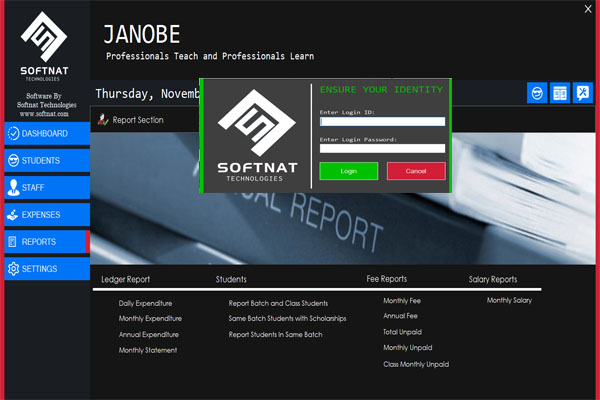Image resolution: width=600 pixels, height=400 pixels.
Task: Open the Daily Expenditure report
Action: coord(145,303)
